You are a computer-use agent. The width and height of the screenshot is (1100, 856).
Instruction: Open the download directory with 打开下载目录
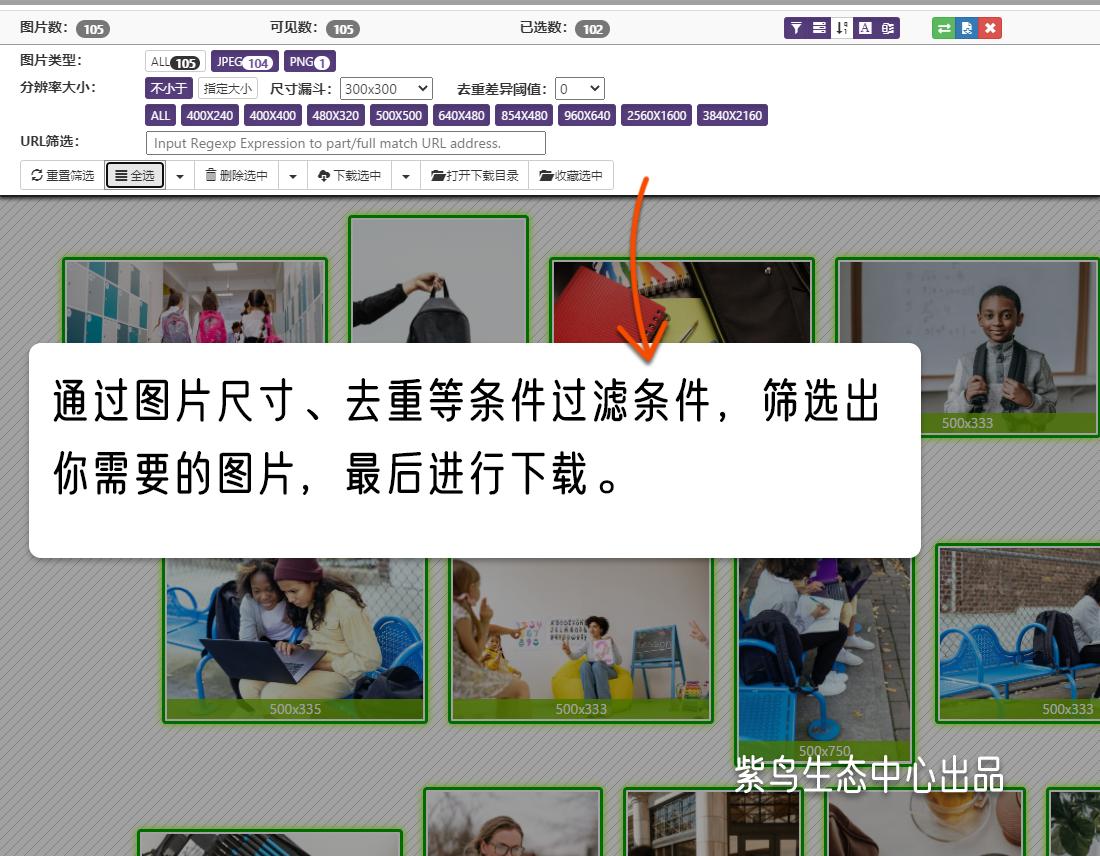point(474,175)
